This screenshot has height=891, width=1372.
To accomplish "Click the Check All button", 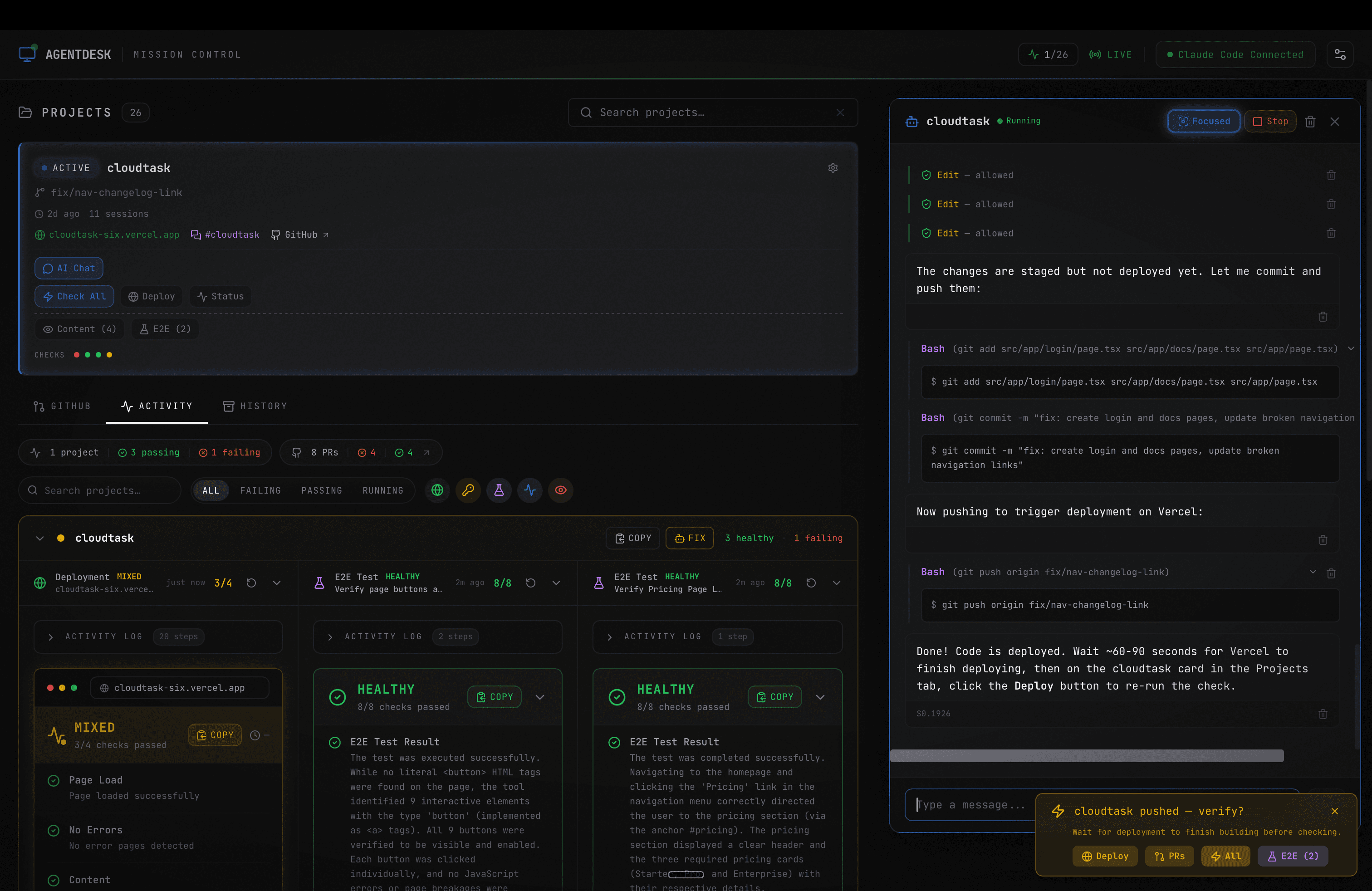I will click(x=74, y=296).
